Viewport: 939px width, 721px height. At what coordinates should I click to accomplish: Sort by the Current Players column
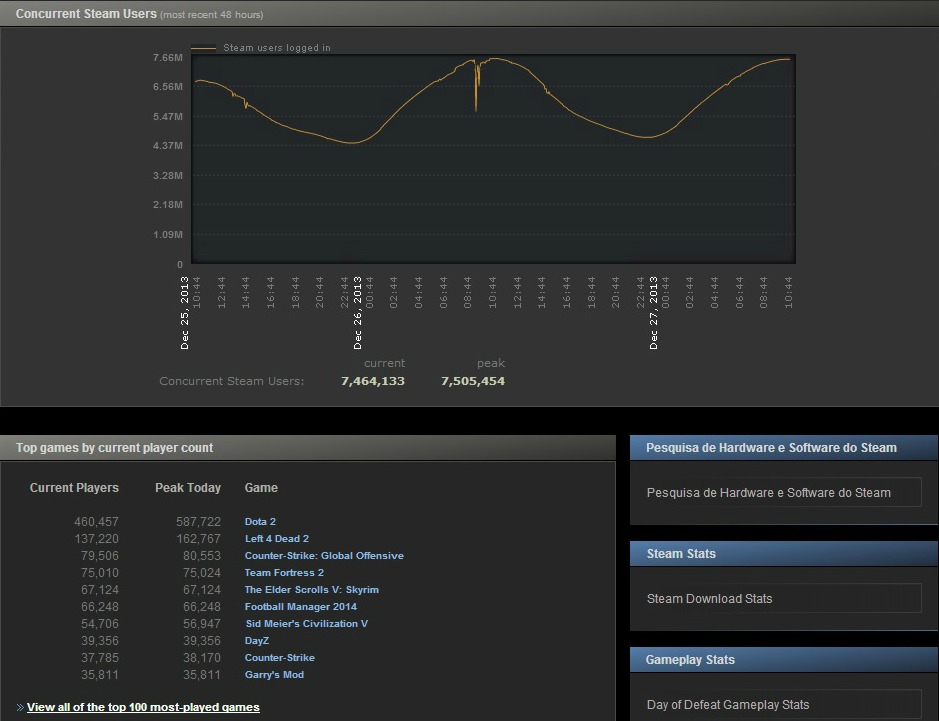pos(74,487)
